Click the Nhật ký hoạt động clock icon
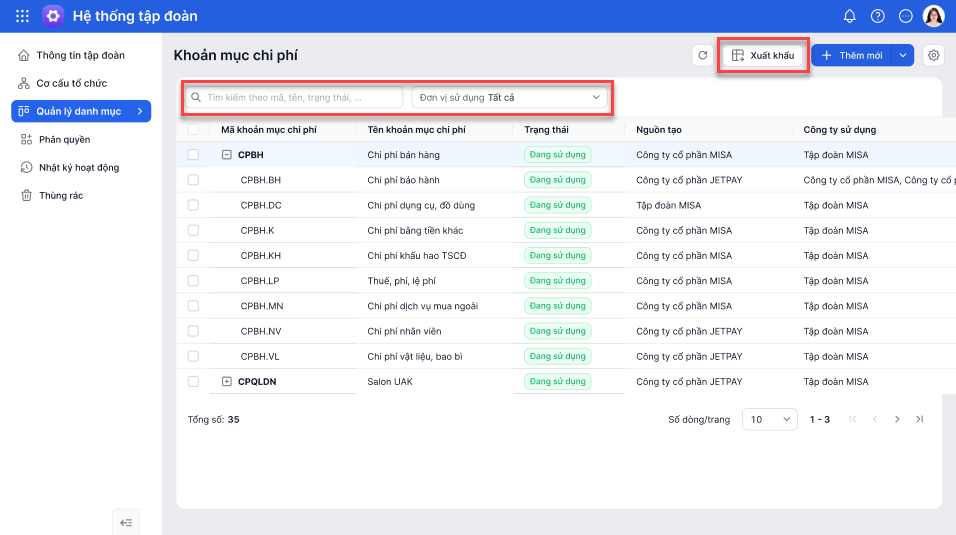Screen dimensions: 956x535 coord(26,167)
